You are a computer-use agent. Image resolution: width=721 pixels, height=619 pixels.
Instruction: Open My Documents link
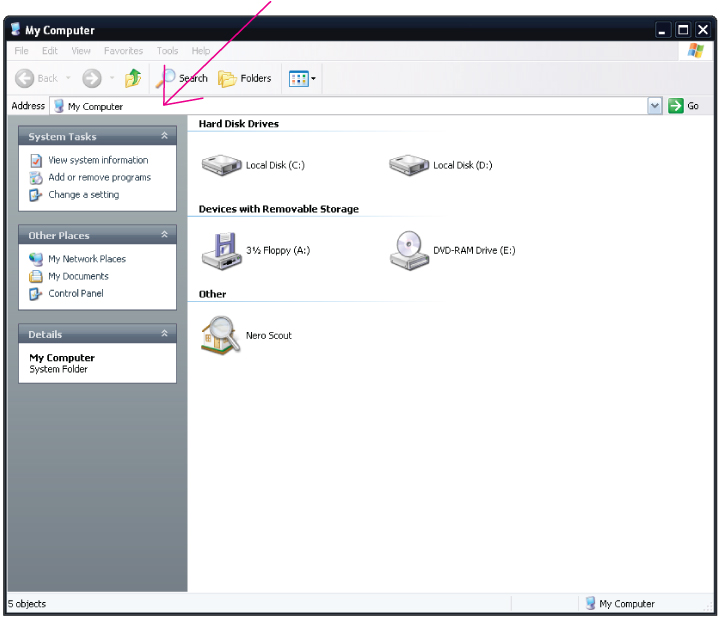click(79, 276)
